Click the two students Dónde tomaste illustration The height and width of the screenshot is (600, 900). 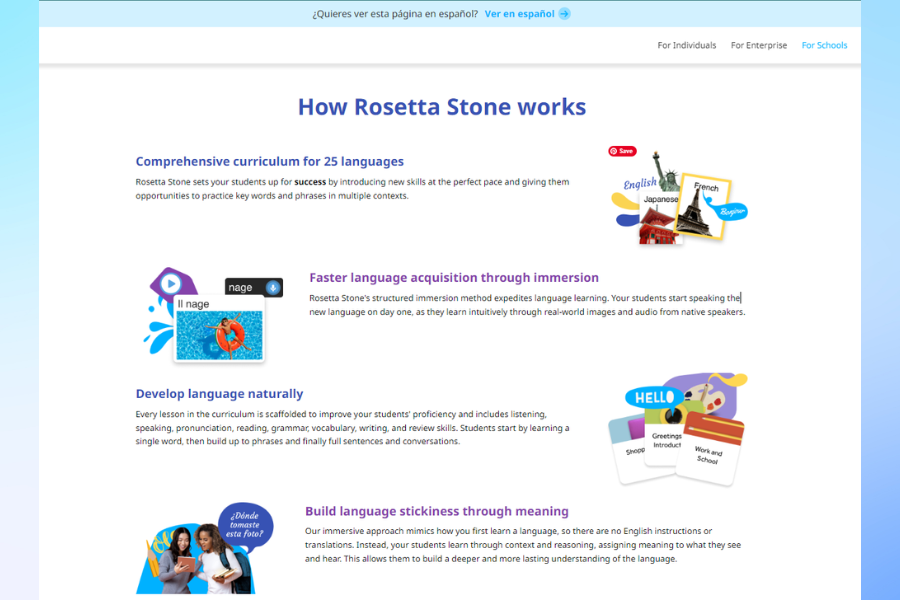[x=204, y=548]
